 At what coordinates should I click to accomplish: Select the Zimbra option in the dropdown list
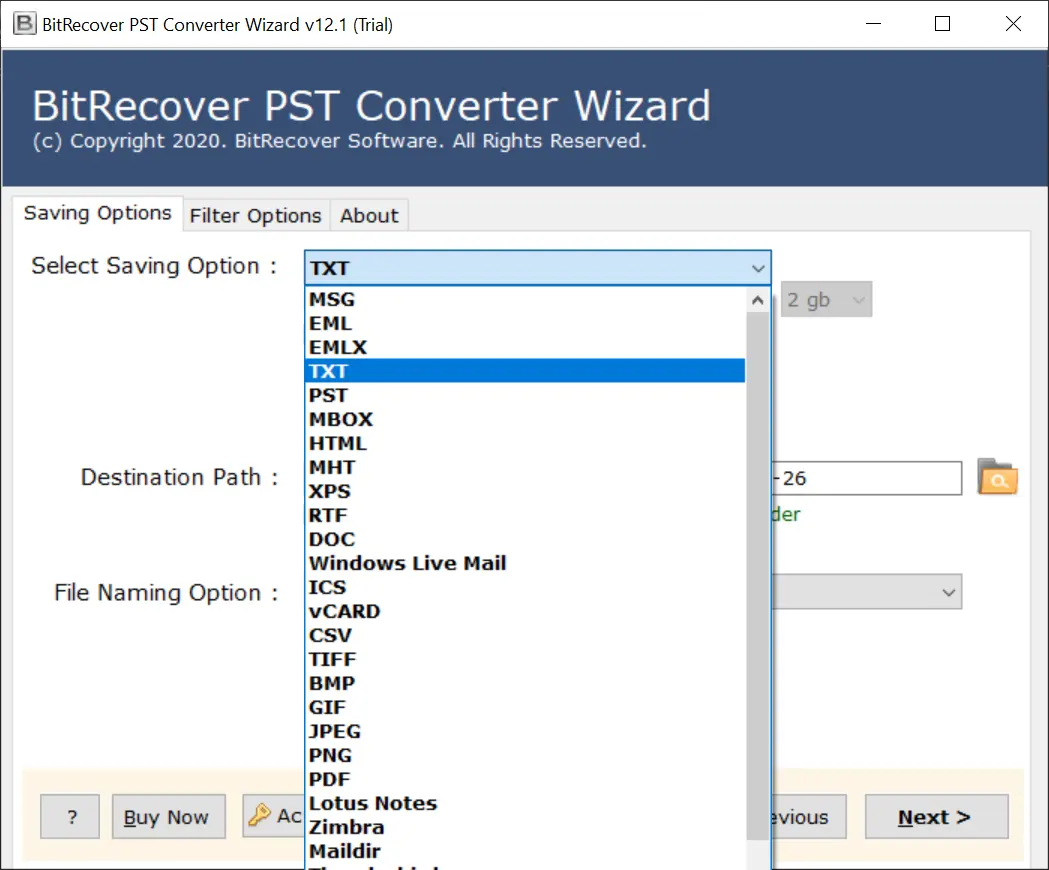[x=346, y=827]
